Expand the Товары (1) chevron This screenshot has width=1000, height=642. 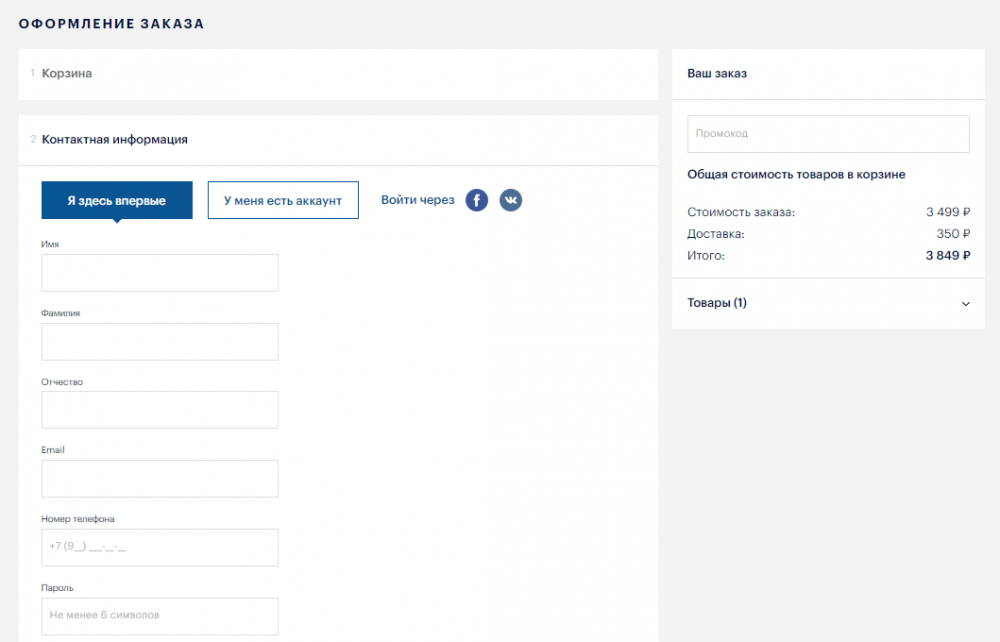(966, 304)
